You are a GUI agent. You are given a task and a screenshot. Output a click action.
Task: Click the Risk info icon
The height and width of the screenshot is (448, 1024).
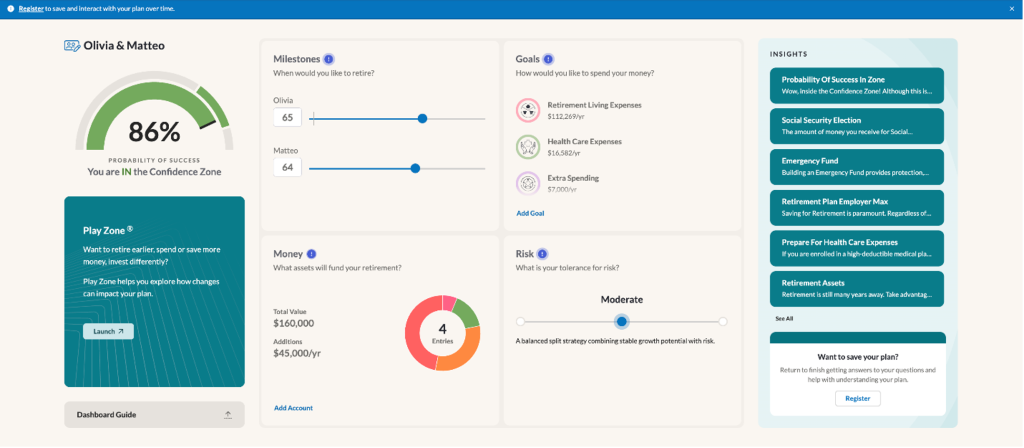tap(542, 254)
